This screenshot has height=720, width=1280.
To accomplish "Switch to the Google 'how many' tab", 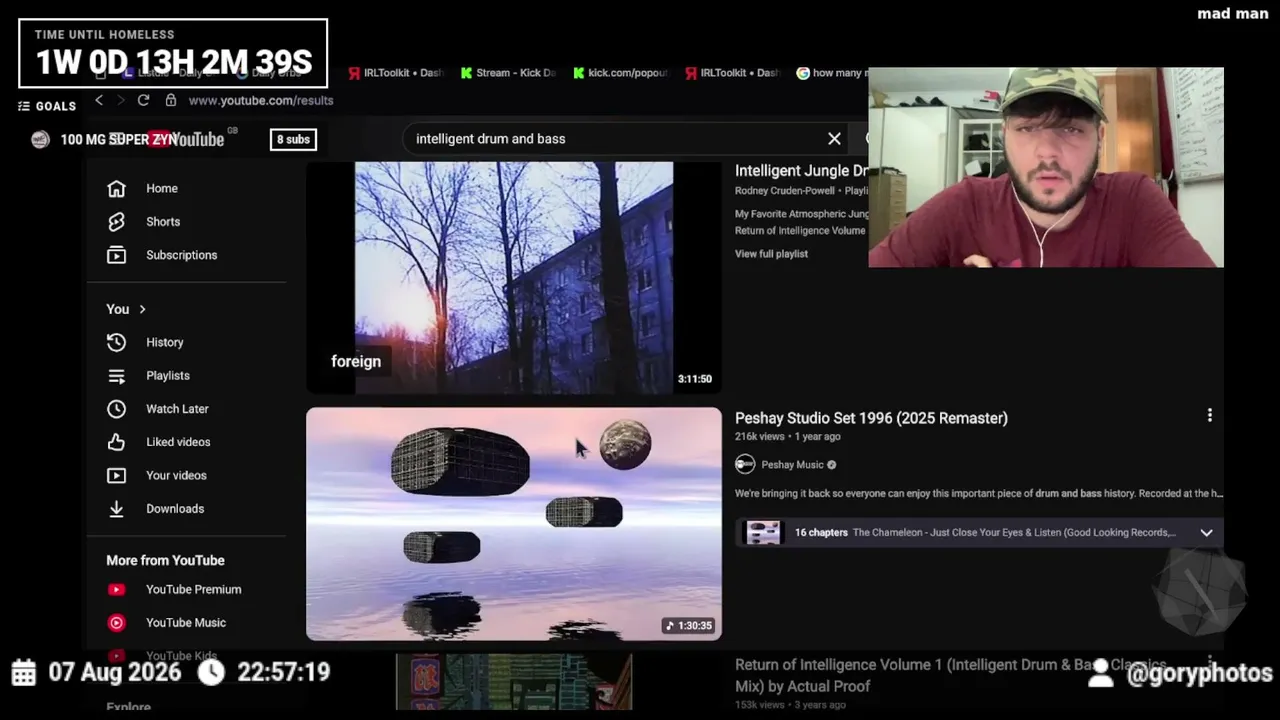I will (832, 73).
